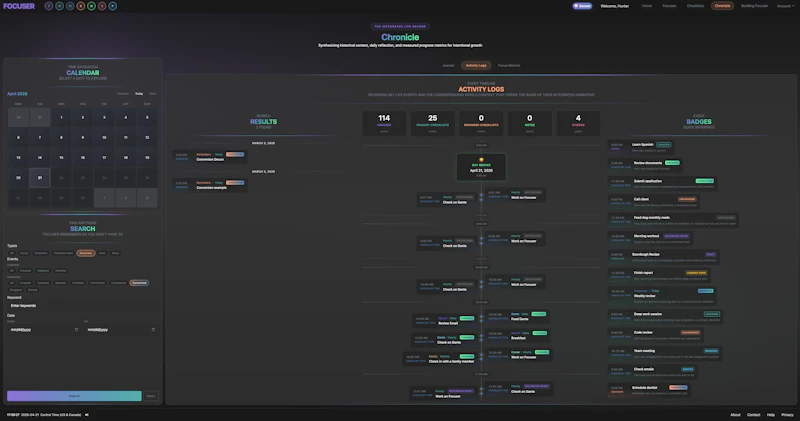Toggle the sound icon in the status bar
The width and height of the screenshot is (800, 421).
coord(87,415)
